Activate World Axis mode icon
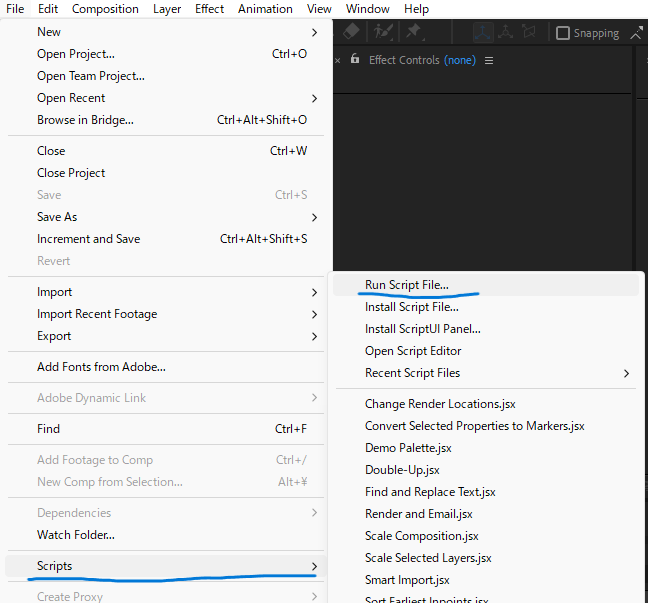This screenshot has width=648, height=603. 507,32
